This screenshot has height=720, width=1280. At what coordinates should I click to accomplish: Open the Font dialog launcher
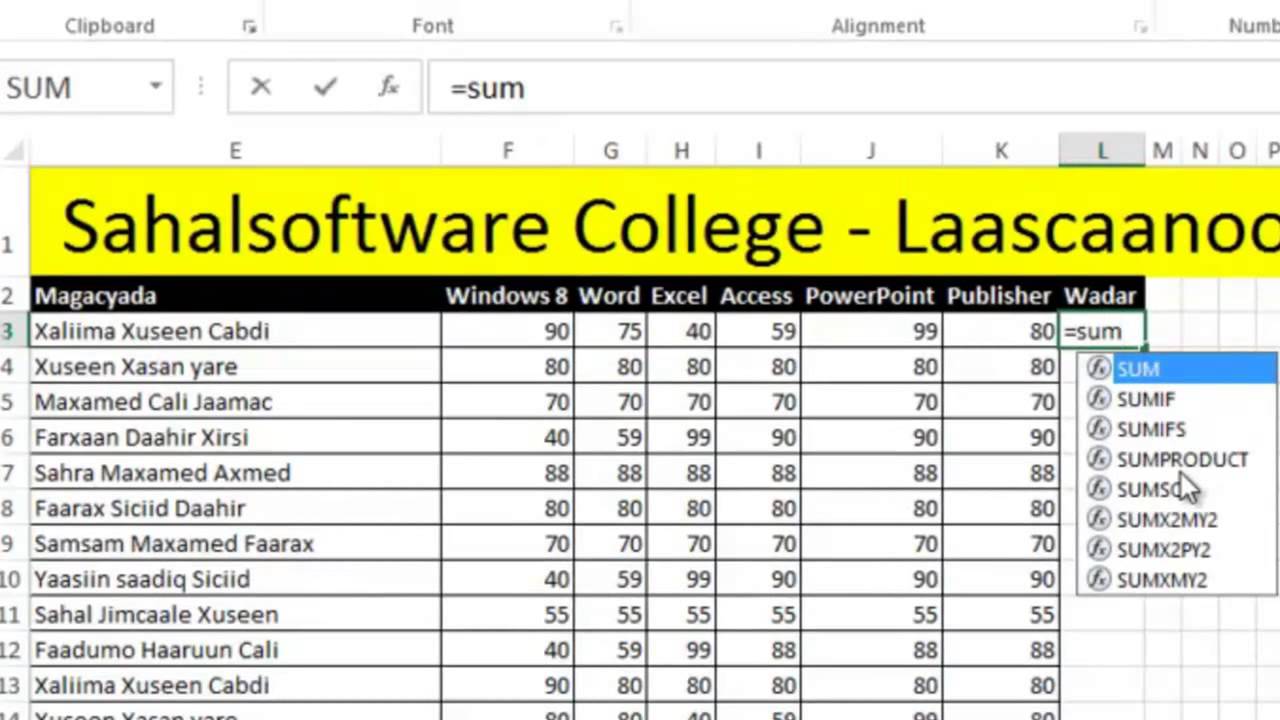click(x=617, y=28)
